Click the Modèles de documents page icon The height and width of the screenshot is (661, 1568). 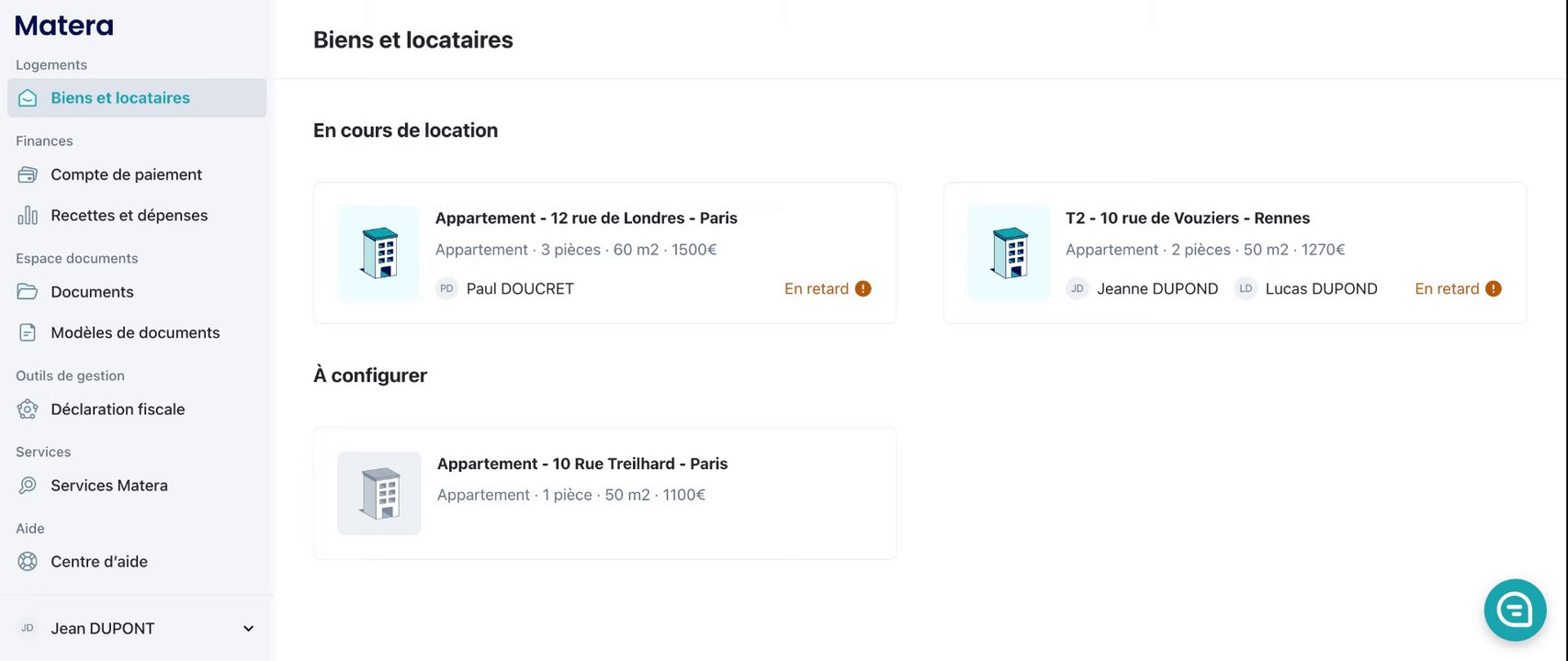tap(28, 332)
